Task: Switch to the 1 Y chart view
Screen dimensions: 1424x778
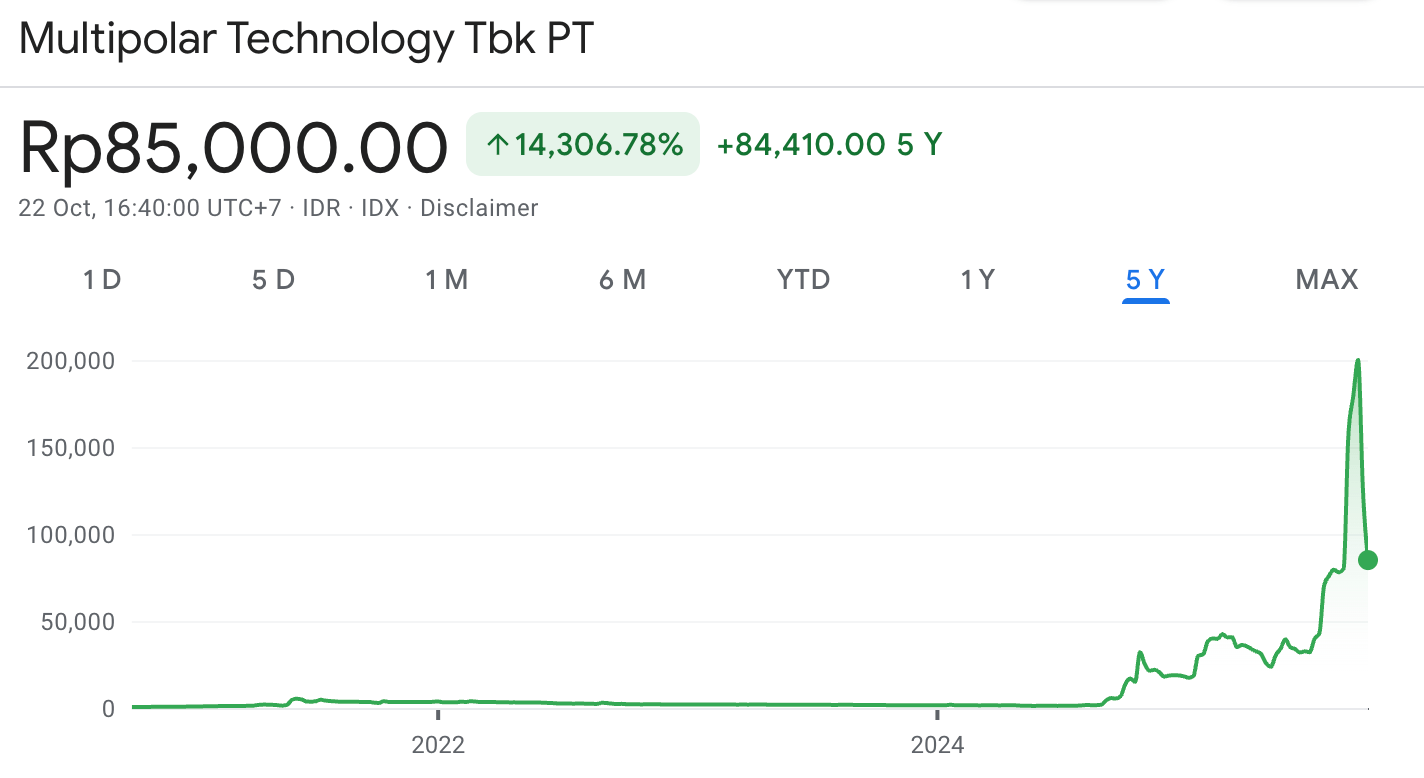Action: [x=978, y=280]
